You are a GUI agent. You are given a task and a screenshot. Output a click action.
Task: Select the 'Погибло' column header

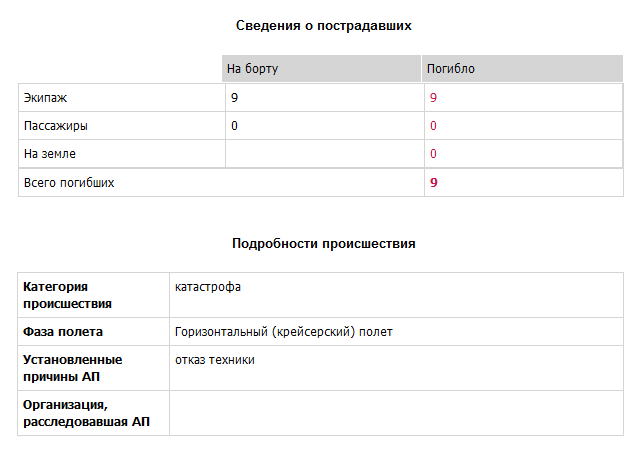tap(522, 69)
